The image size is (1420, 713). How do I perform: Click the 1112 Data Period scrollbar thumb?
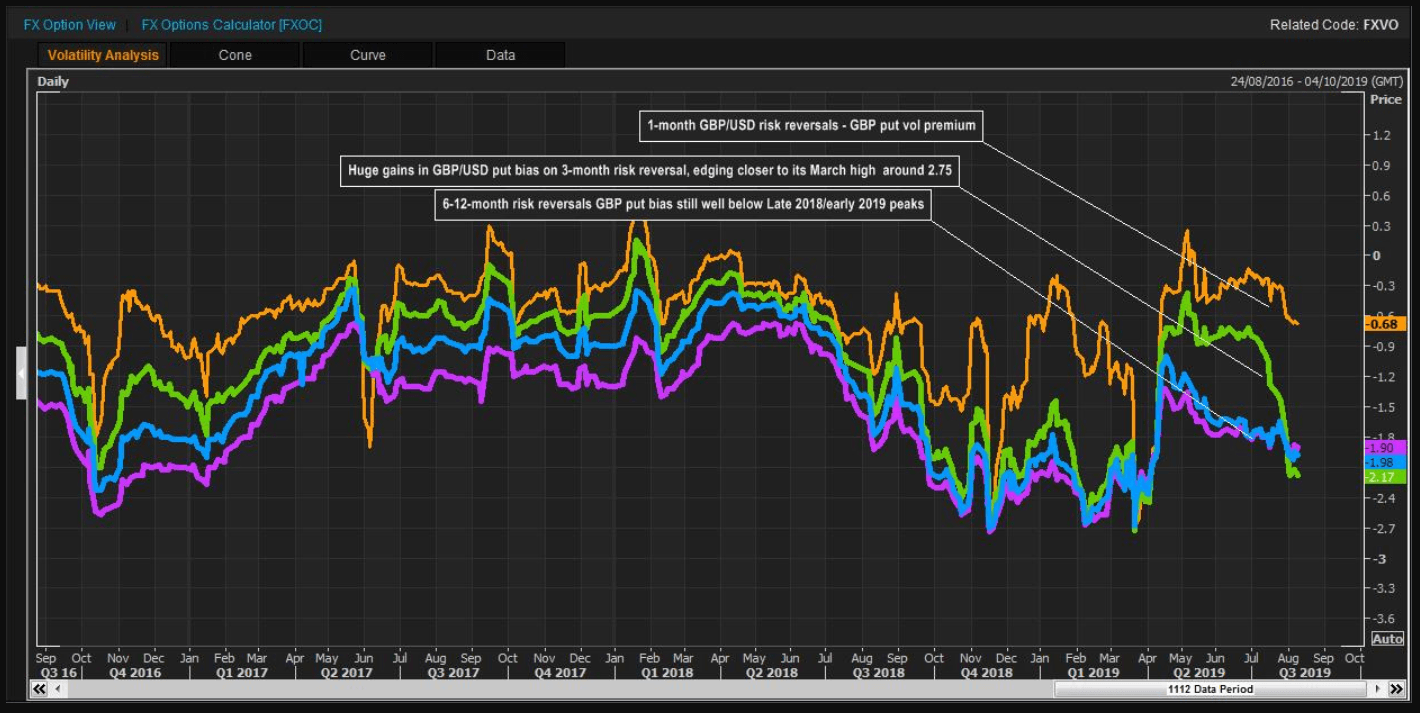(1210, 689)
